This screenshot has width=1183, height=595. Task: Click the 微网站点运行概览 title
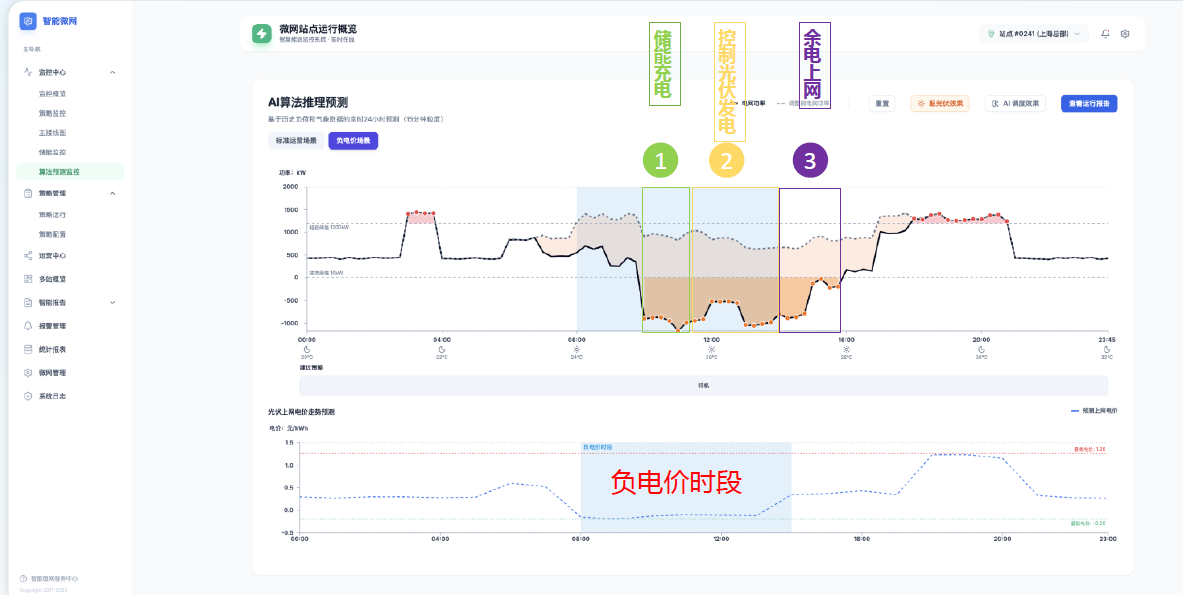pos(318,29)
